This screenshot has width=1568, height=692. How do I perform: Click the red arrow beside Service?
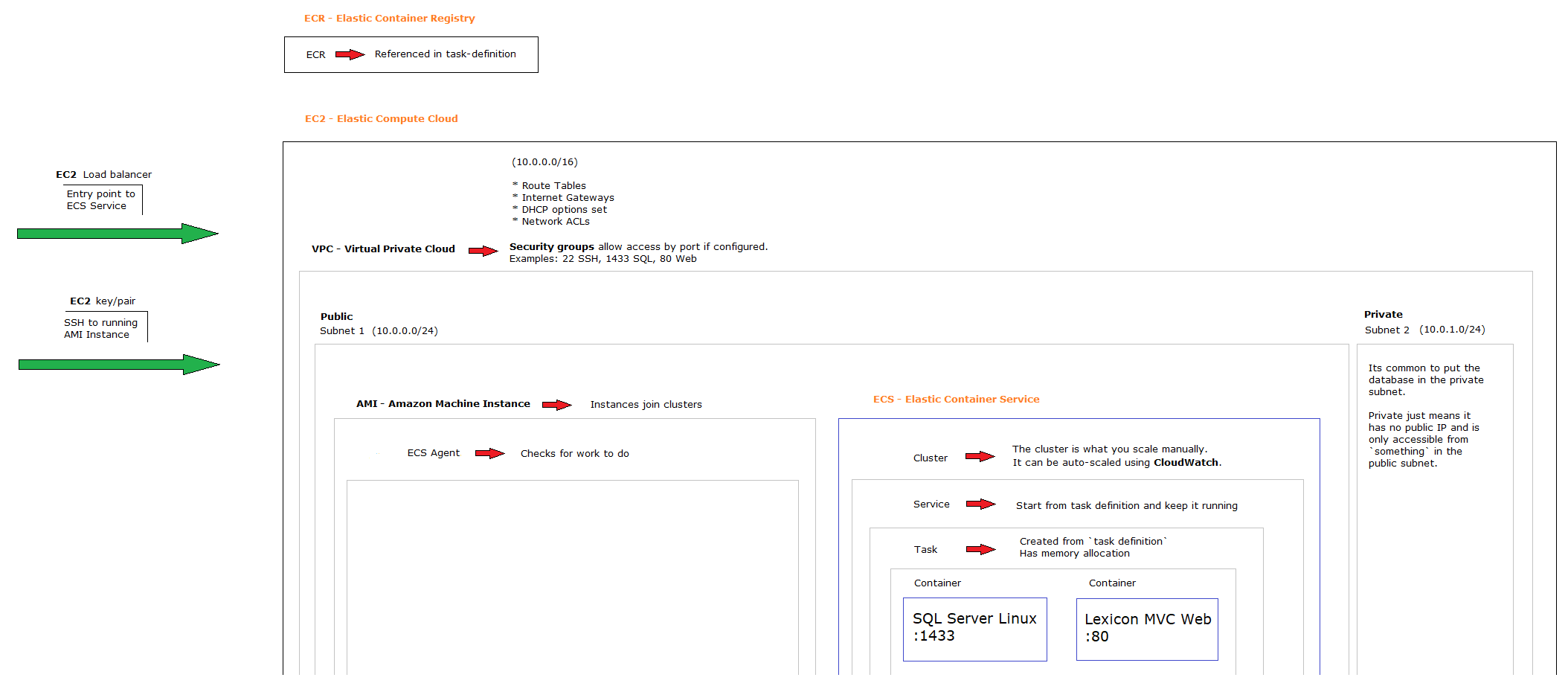(980, 504)
